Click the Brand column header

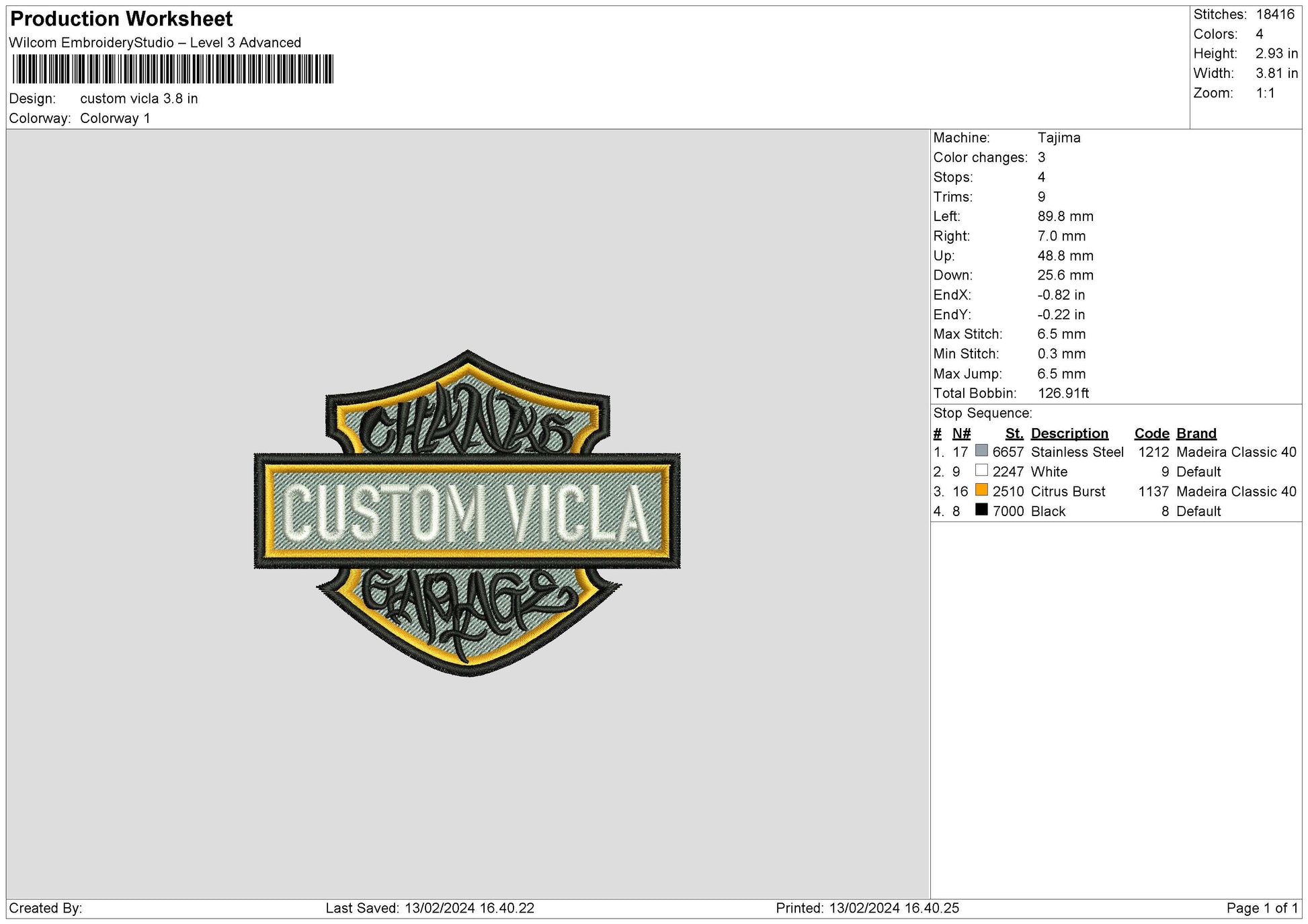tap(1196, 433)
